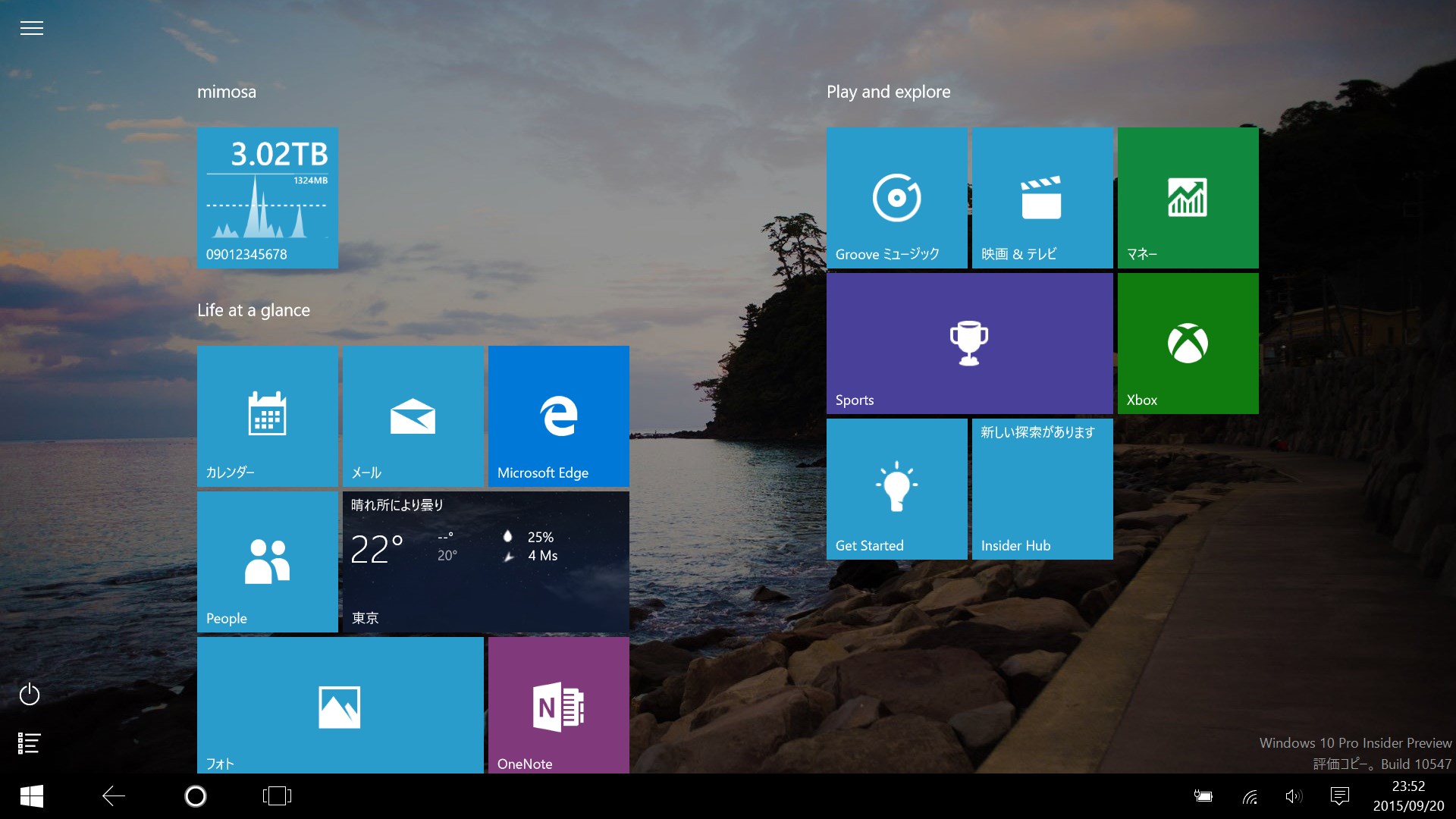View Tokyo weather tile details
This screenshot has height=819, width=1456.
click(x=485, y=561)
